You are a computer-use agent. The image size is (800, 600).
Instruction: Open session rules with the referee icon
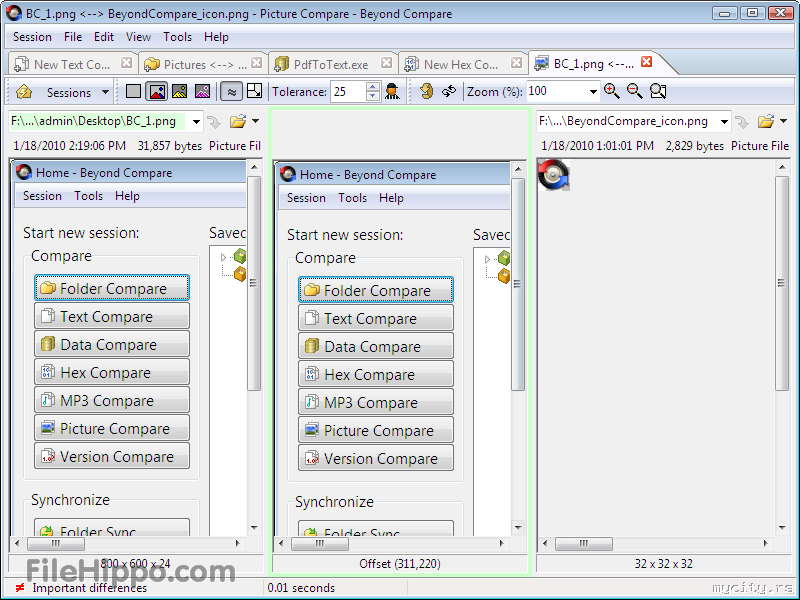click(x=392, y=91)
